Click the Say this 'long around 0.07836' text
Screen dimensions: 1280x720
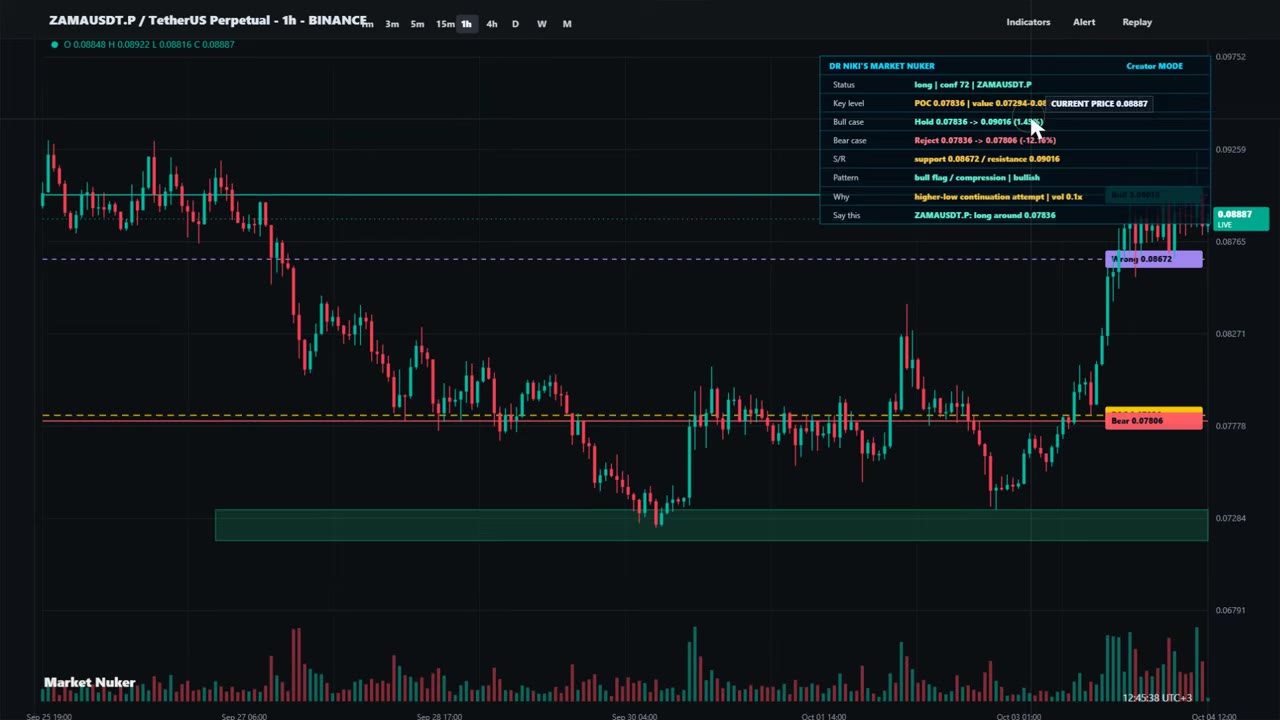click(985, 215)
